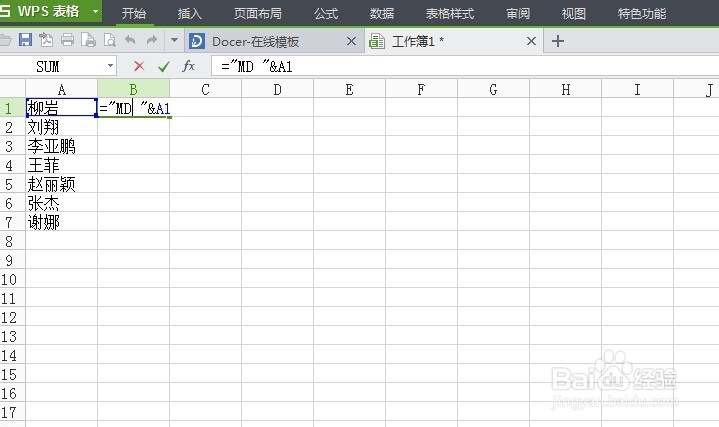This screenshot has height=427, width=719.
Task: Click the Docer logo icon on tab
Action: coord(197,41)
